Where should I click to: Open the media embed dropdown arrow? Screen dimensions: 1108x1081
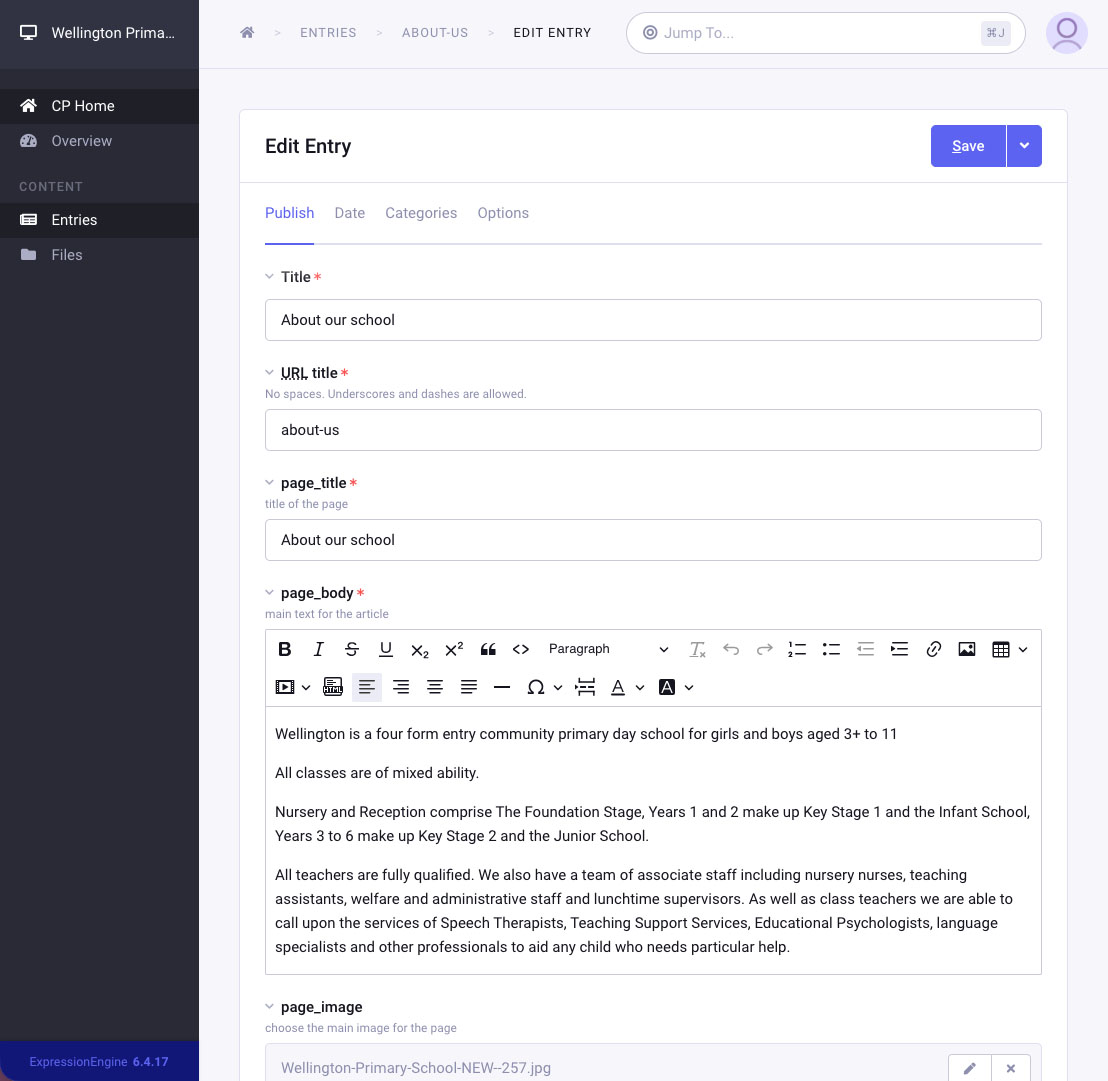click(306, 687)
